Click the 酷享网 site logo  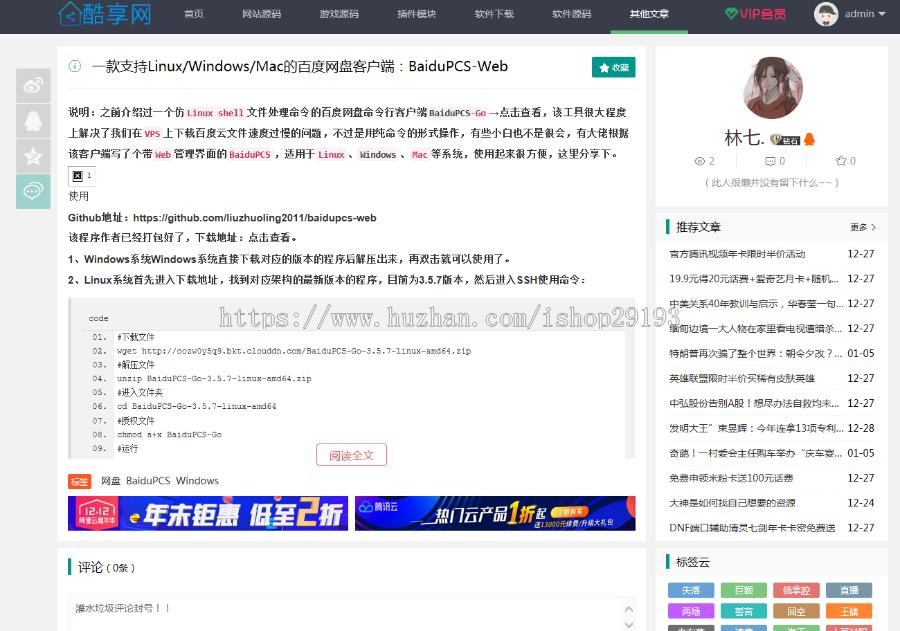click(x=105, y=14)
